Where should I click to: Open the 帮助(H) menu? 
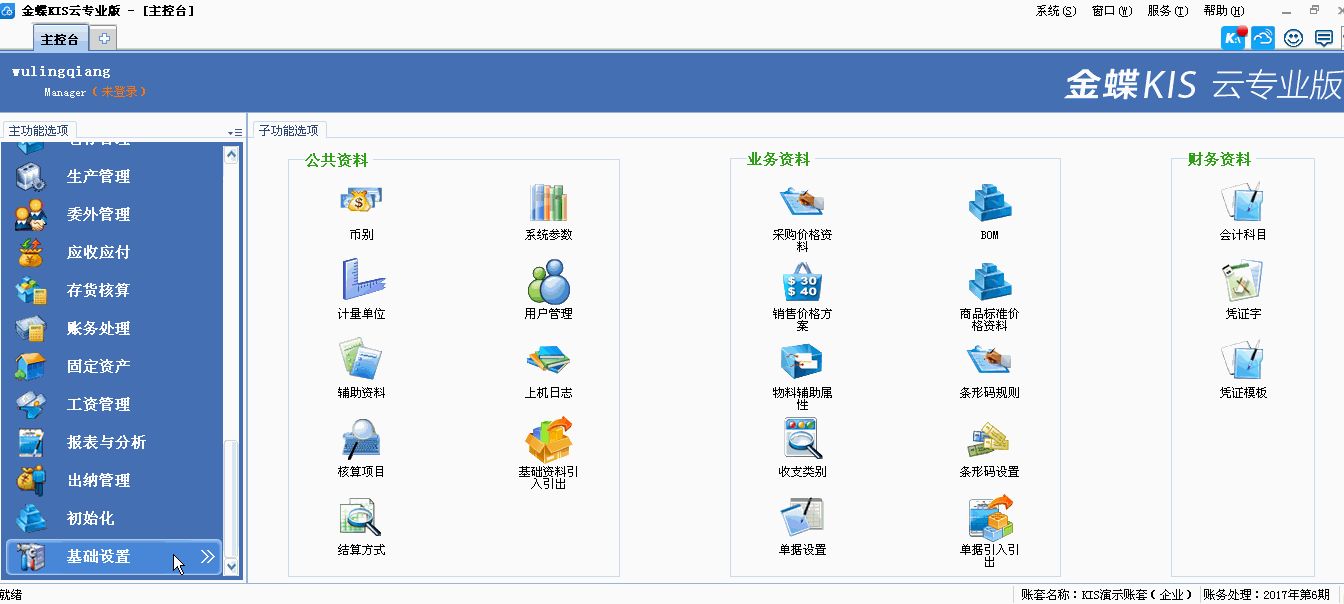pyautogui.click(x=1224, y=11)
